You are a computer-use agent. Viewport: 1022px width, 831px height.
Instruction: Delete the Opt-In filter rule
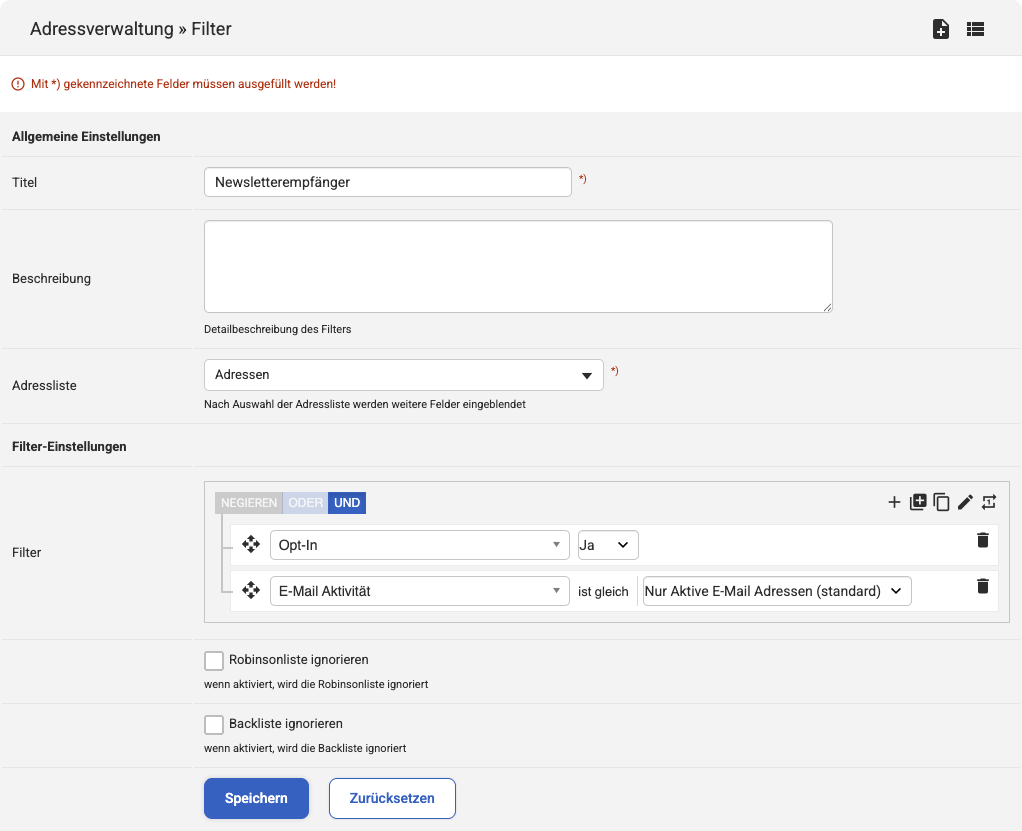click(x=983, y=540)
